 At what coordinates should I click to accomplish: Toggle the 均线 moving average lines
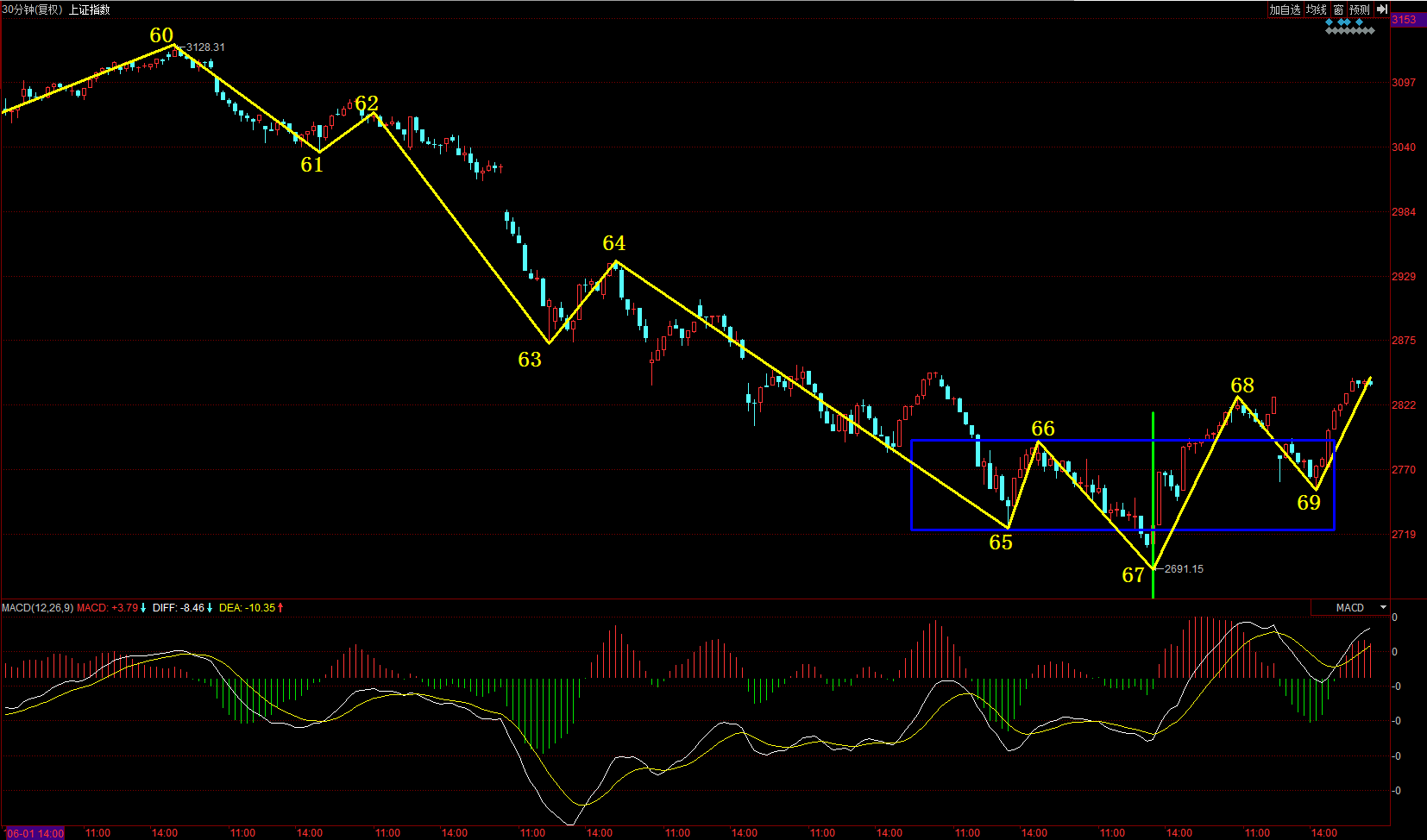1316,9
